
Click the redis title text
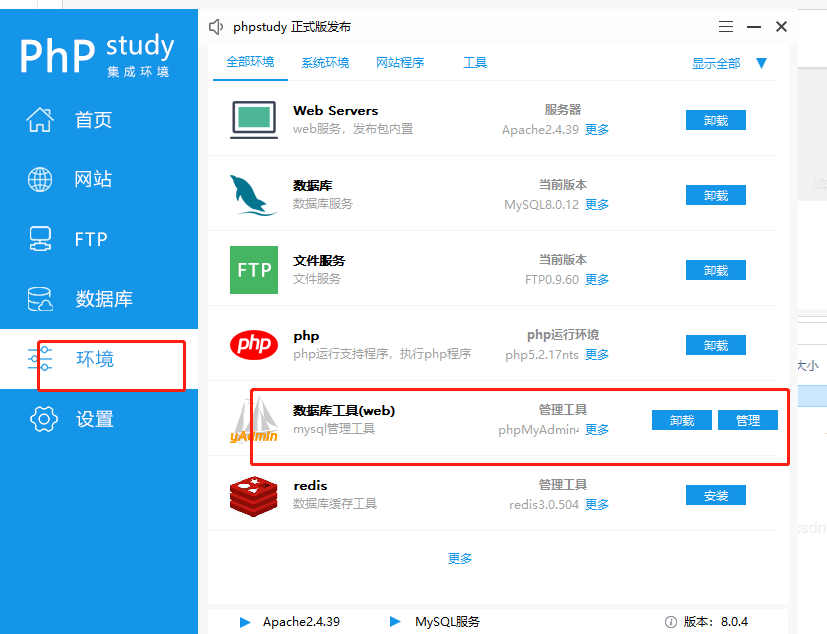click(310, 486)
